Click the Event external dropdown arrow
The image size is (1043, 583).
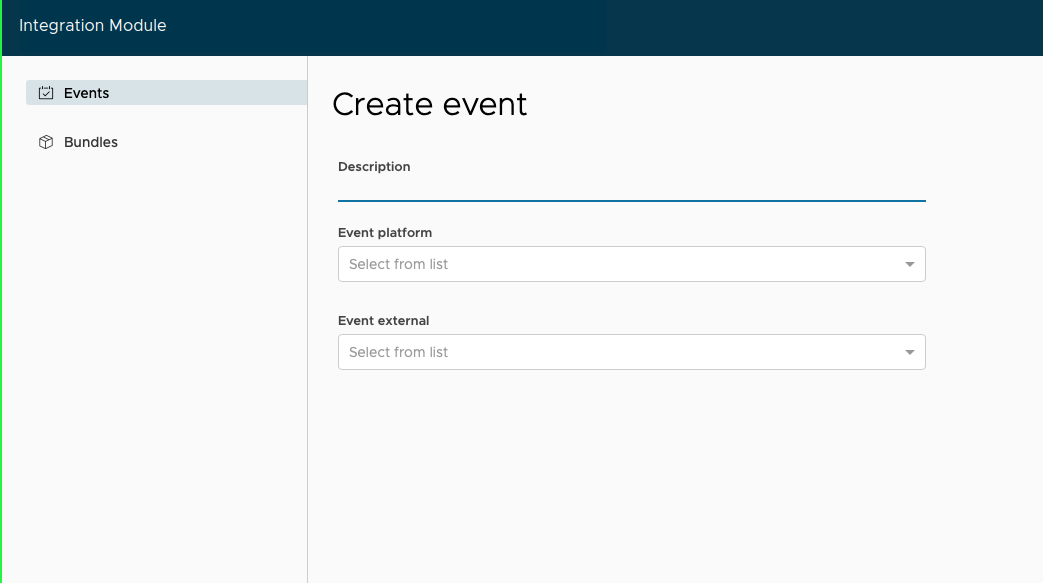click(909, 352)
